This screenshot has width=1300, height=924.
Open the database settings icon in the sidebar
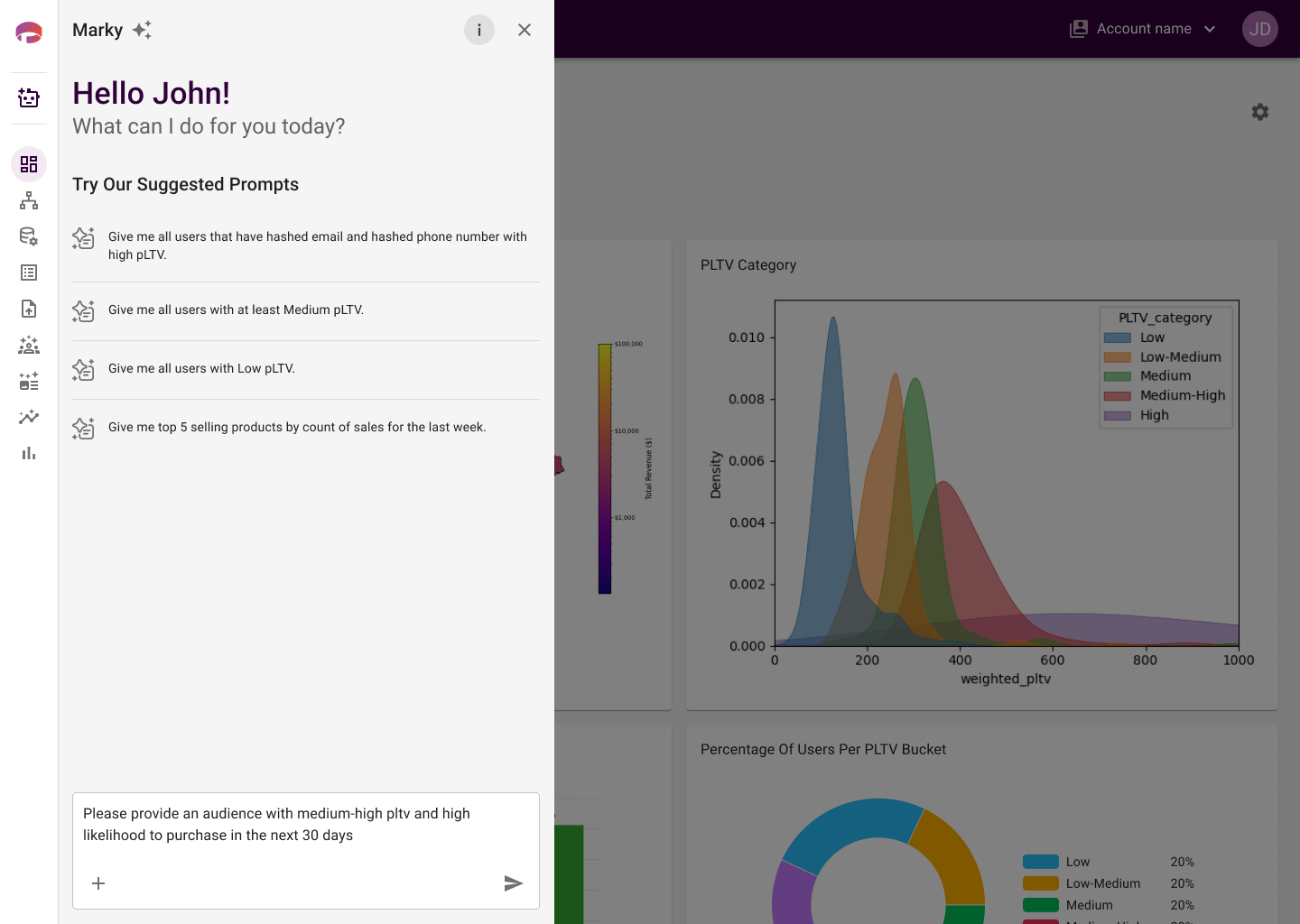pyautogui.click(x=29, y=236)
